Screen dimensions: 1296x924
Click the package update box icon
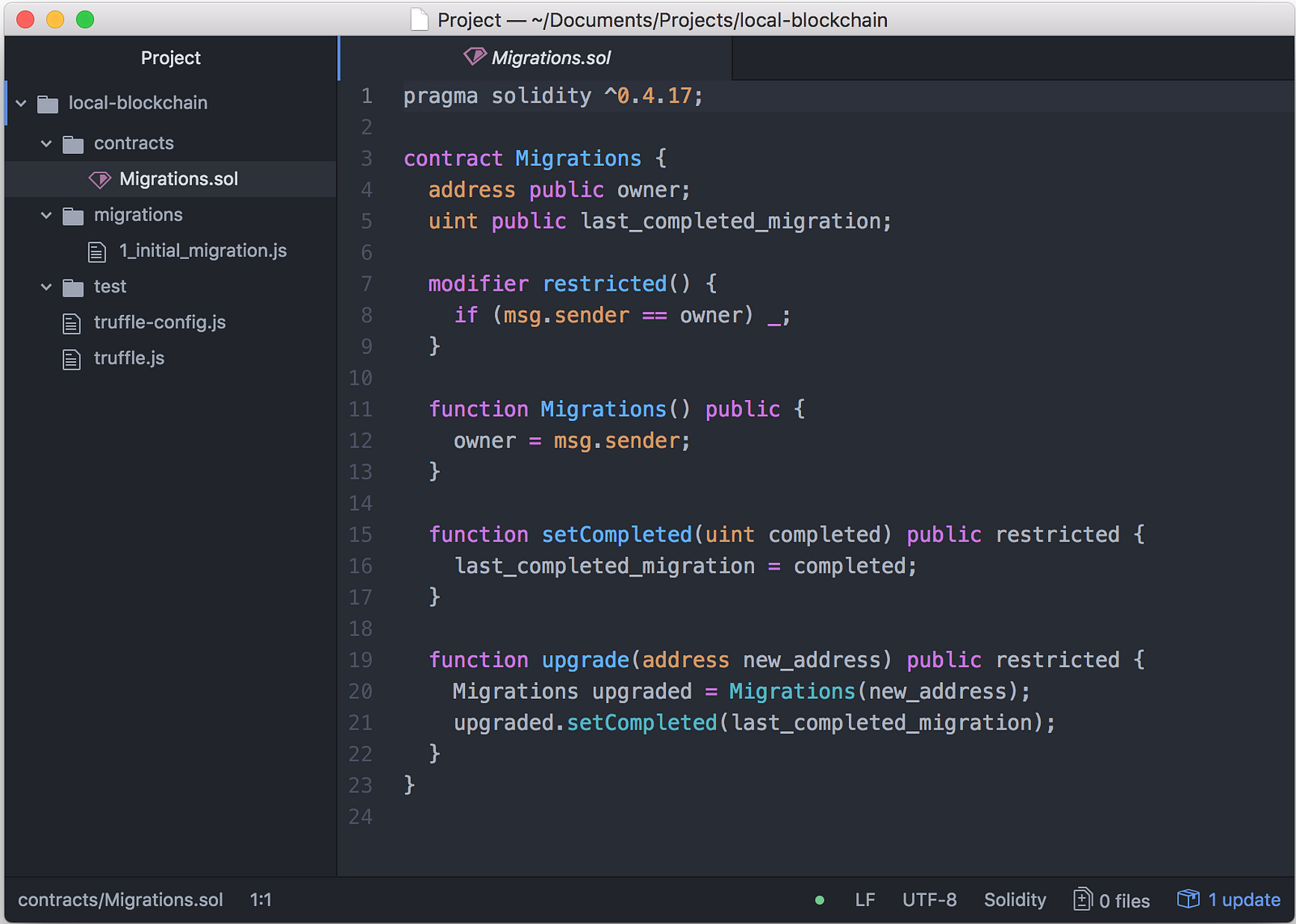click(x=1188, y=899)
